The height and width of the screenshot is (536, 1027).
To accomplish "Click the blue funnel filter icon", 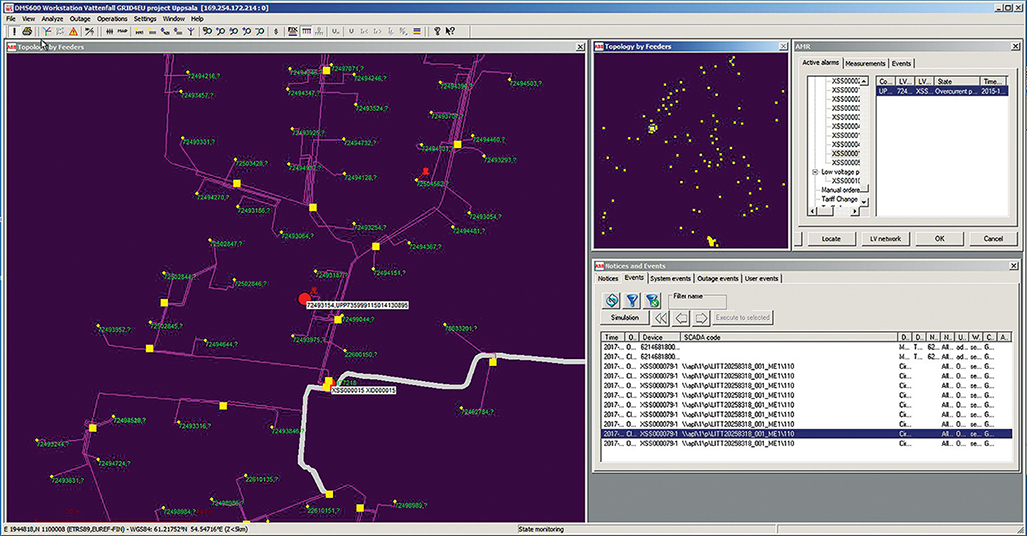I will tap(632, 300).
